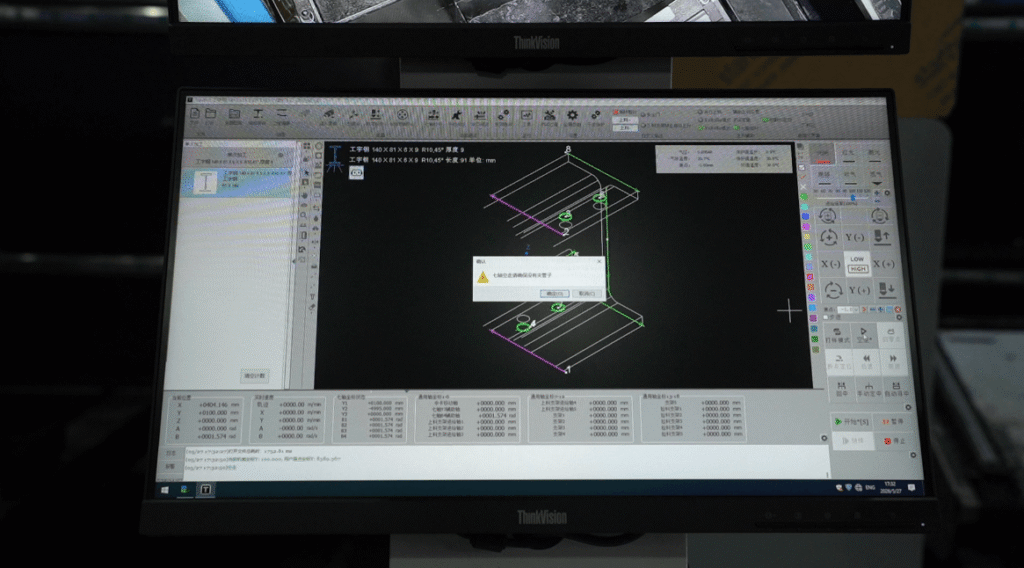The width and height of the screenshot is (1024, 568).
Task: Toggle the LOW/HIGH speed switch
Action: click(x=857, y=264)
